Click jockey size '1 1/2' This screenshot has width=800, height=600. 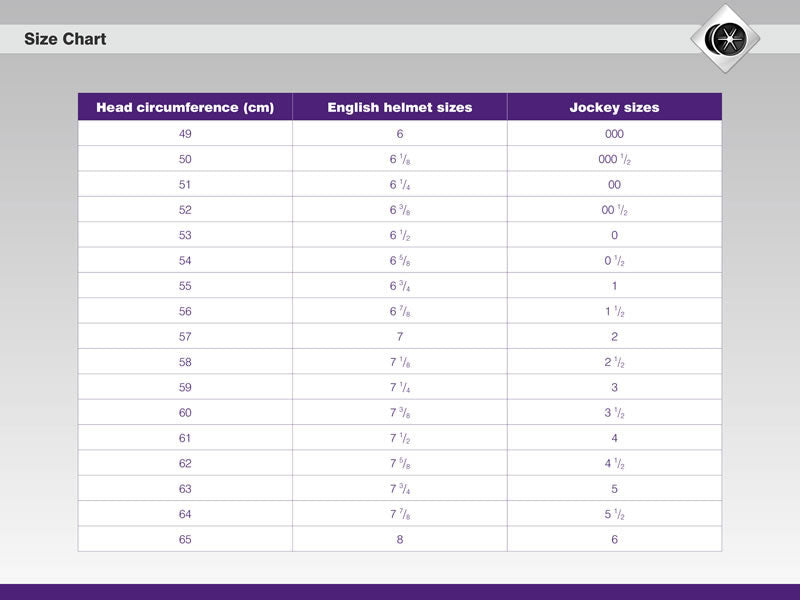[614, 311]
